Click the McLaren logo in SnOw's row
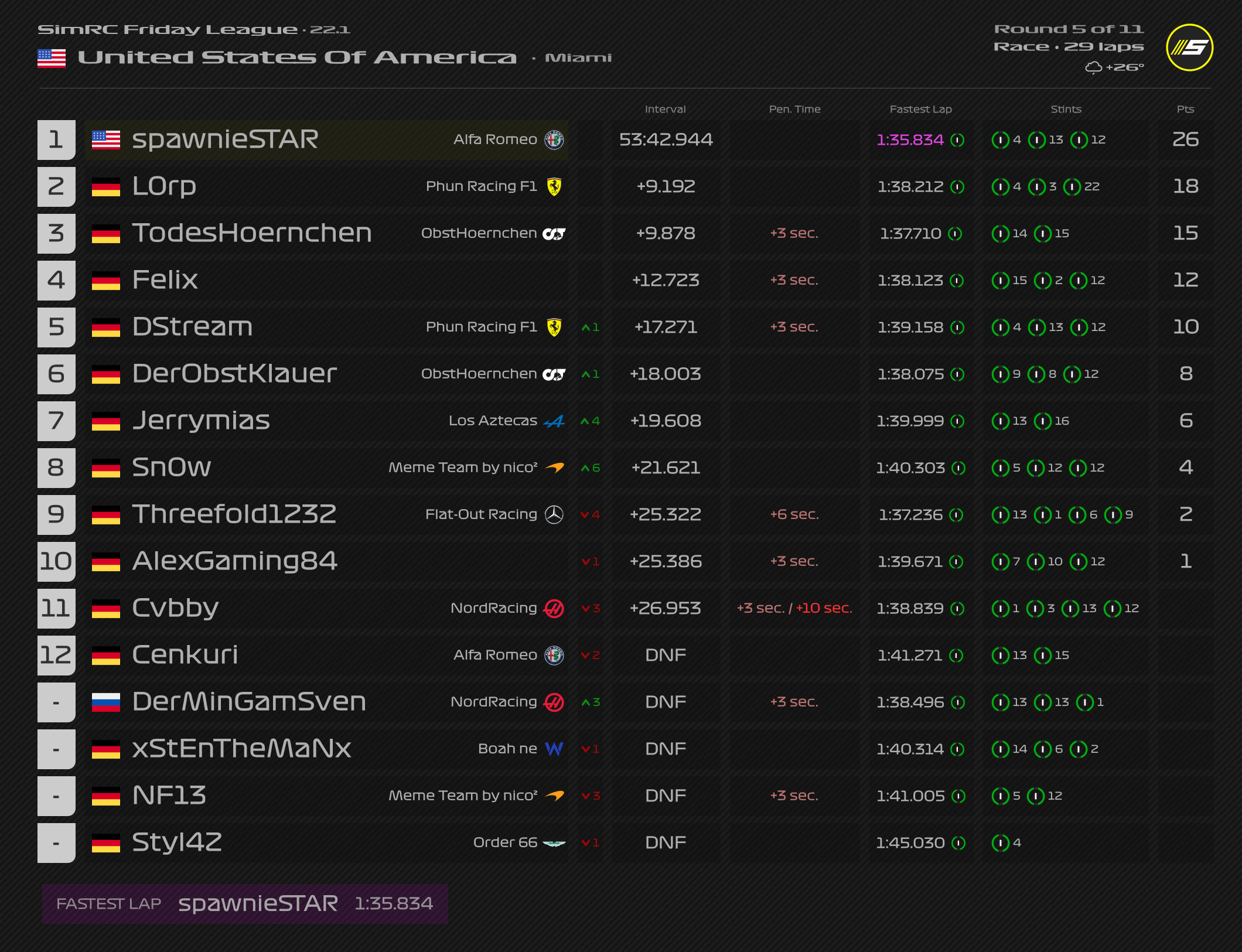 pos(554,468)
